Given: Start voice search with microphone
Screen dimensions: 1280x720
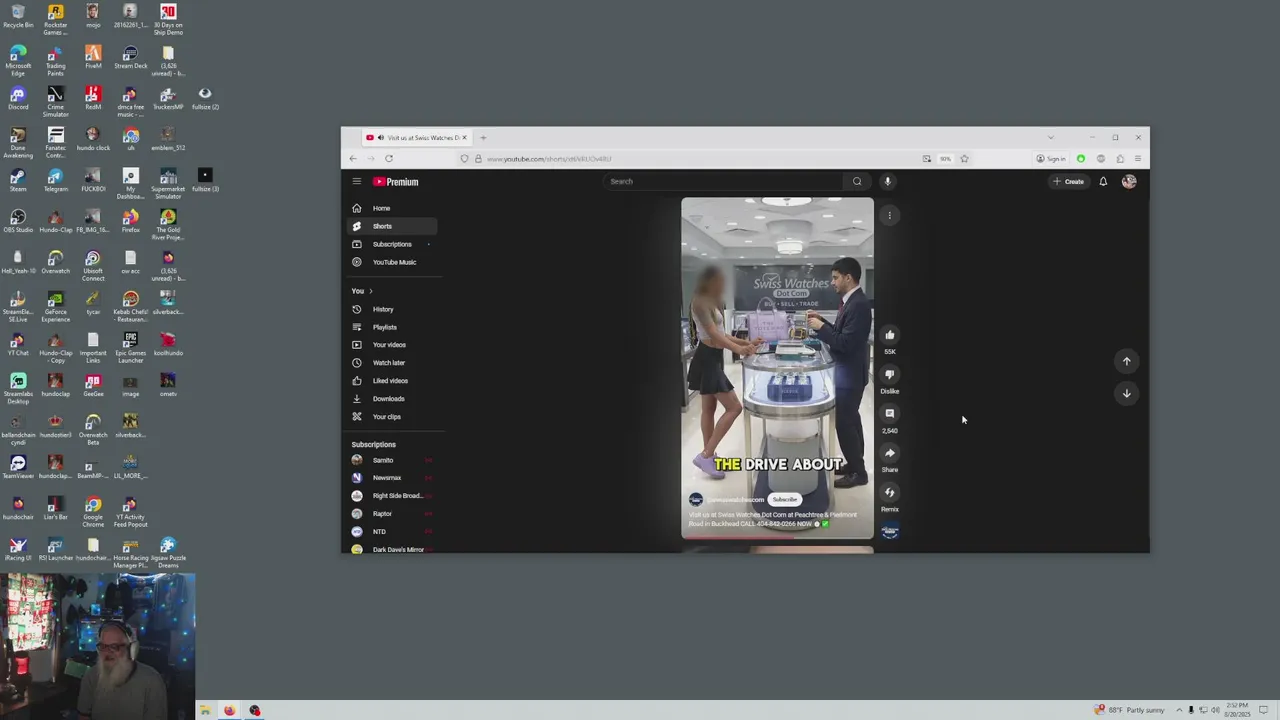Looking at the screenshot, I should tap(887, 181).
